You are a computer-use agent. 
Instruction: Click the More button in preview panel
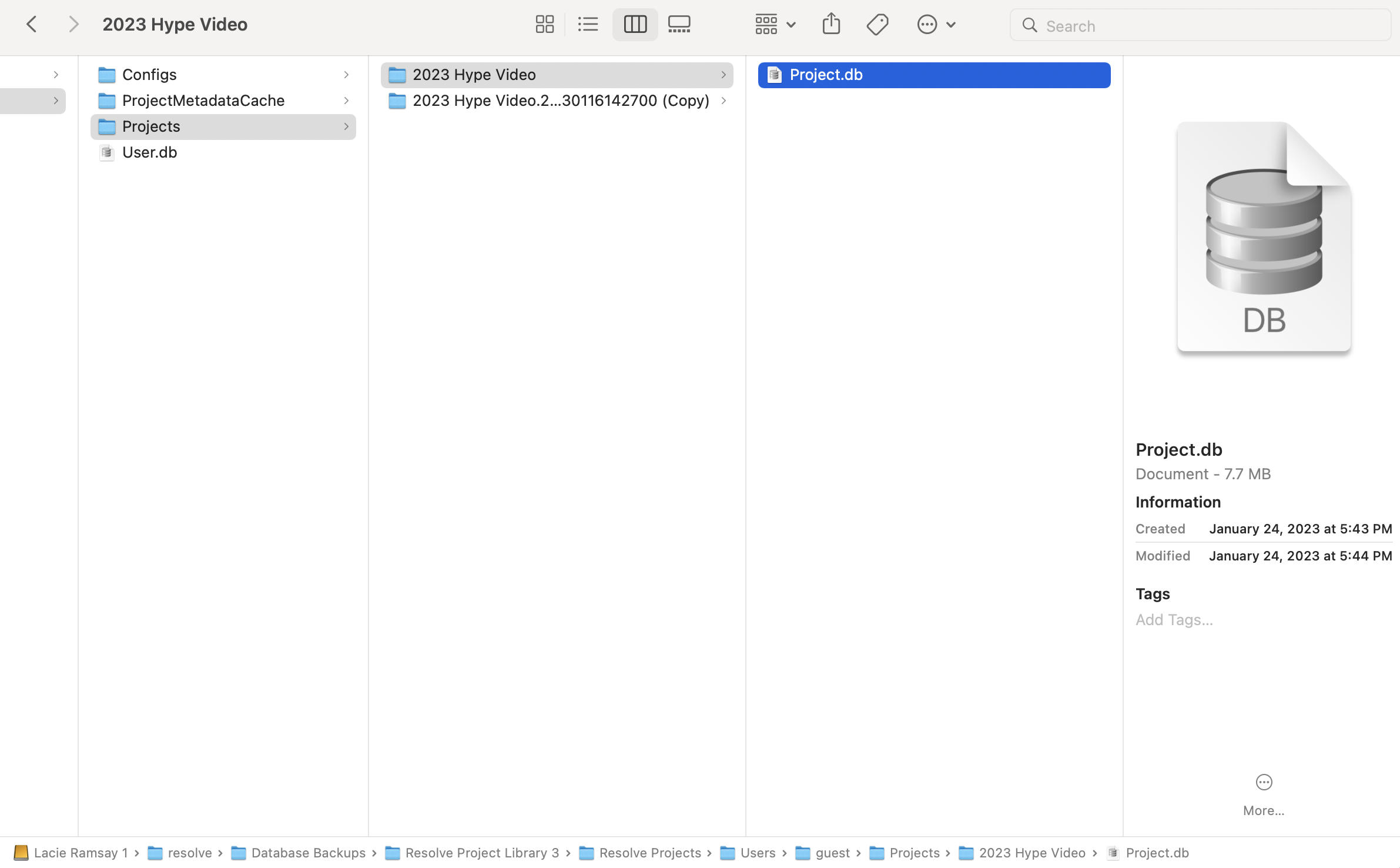tap(1263, 782)
